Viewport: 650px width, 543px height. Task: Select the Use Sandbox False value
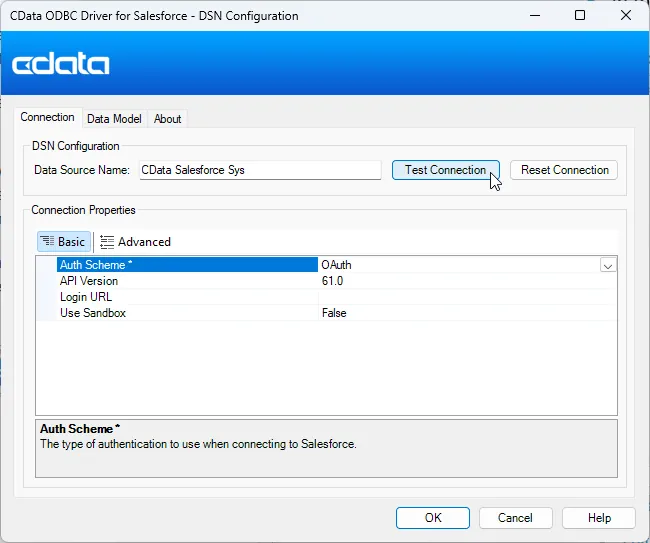tap(460, 313)
